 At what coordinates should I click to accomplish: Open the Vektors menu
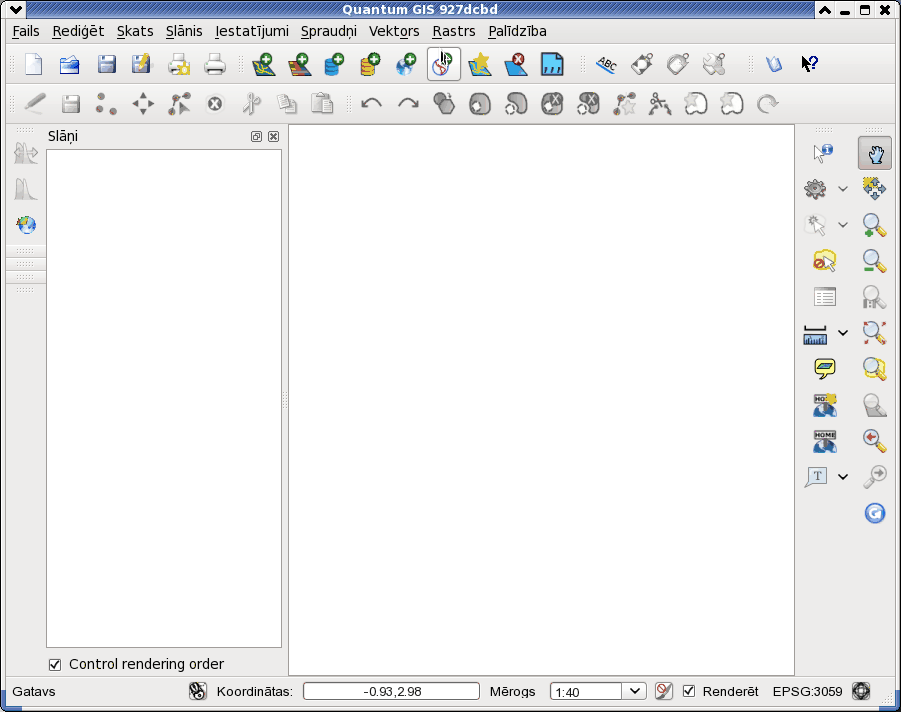point(394,31)
